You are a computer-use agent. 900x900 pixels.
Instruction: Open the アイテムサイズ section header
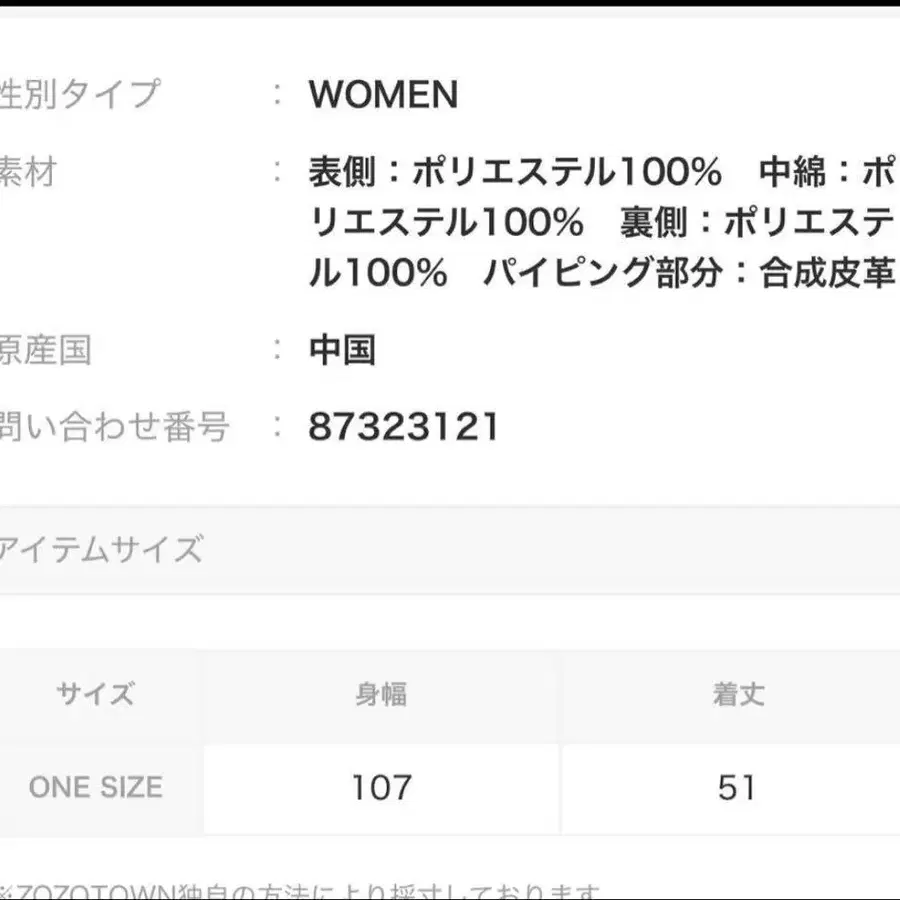(102, 549)
